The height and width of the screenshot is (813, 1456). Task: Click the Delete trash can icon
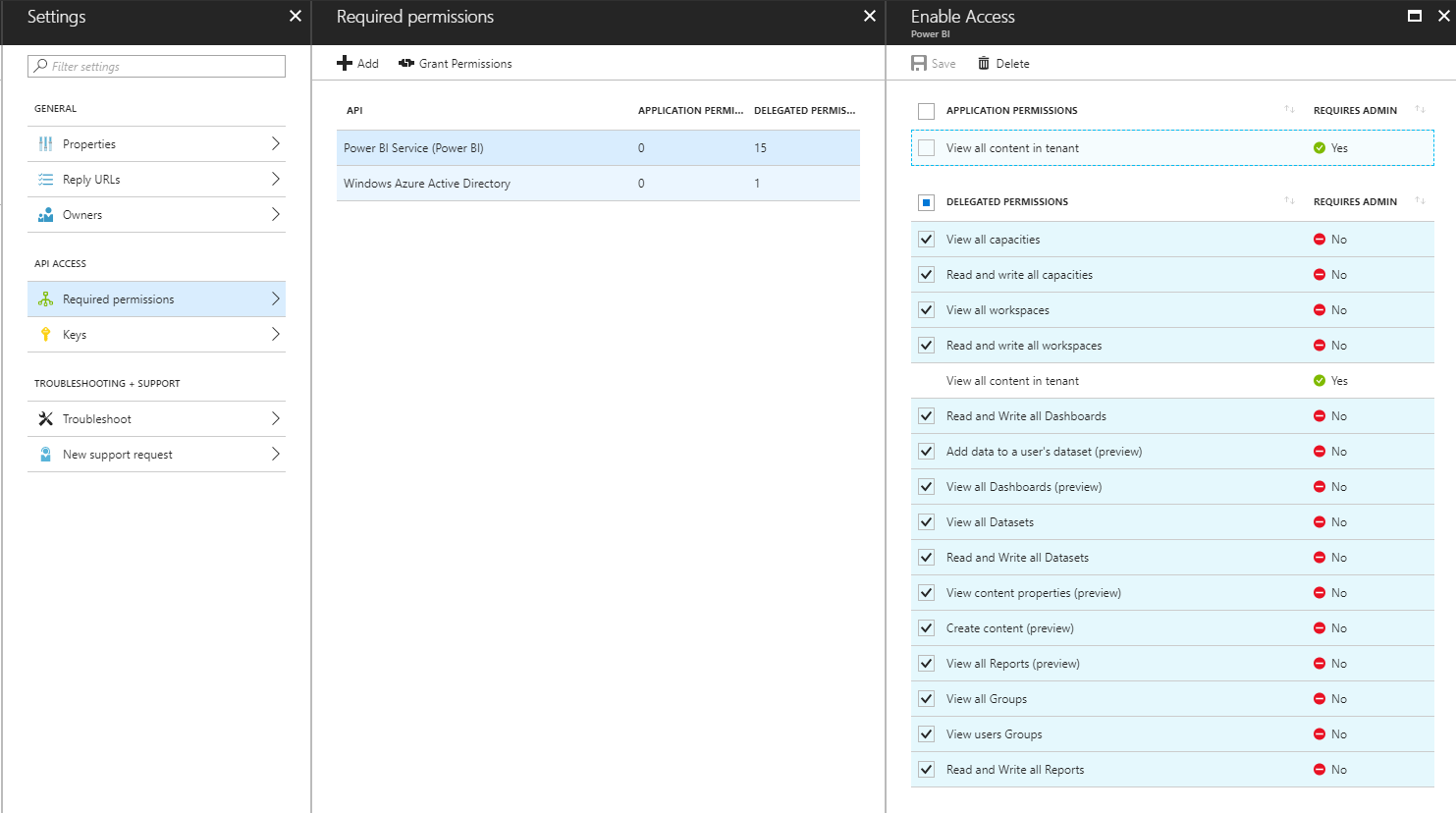click(984, 64)
